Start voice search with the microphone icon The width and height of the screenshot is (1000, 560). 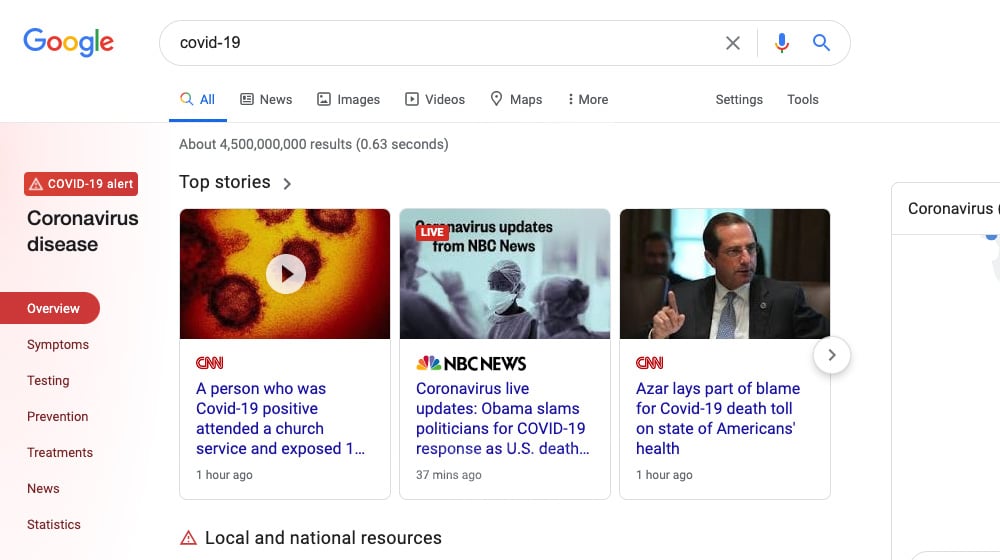point(782,43)
